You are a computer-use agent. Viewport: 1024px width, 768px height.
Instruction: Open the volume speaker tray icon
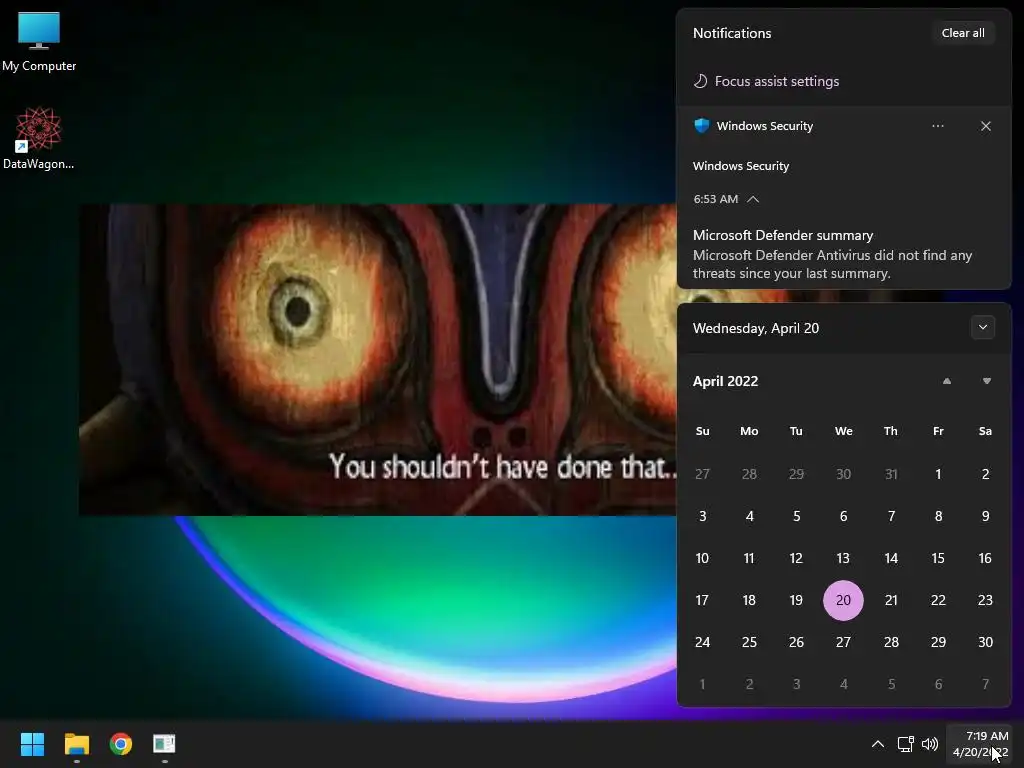929,744
